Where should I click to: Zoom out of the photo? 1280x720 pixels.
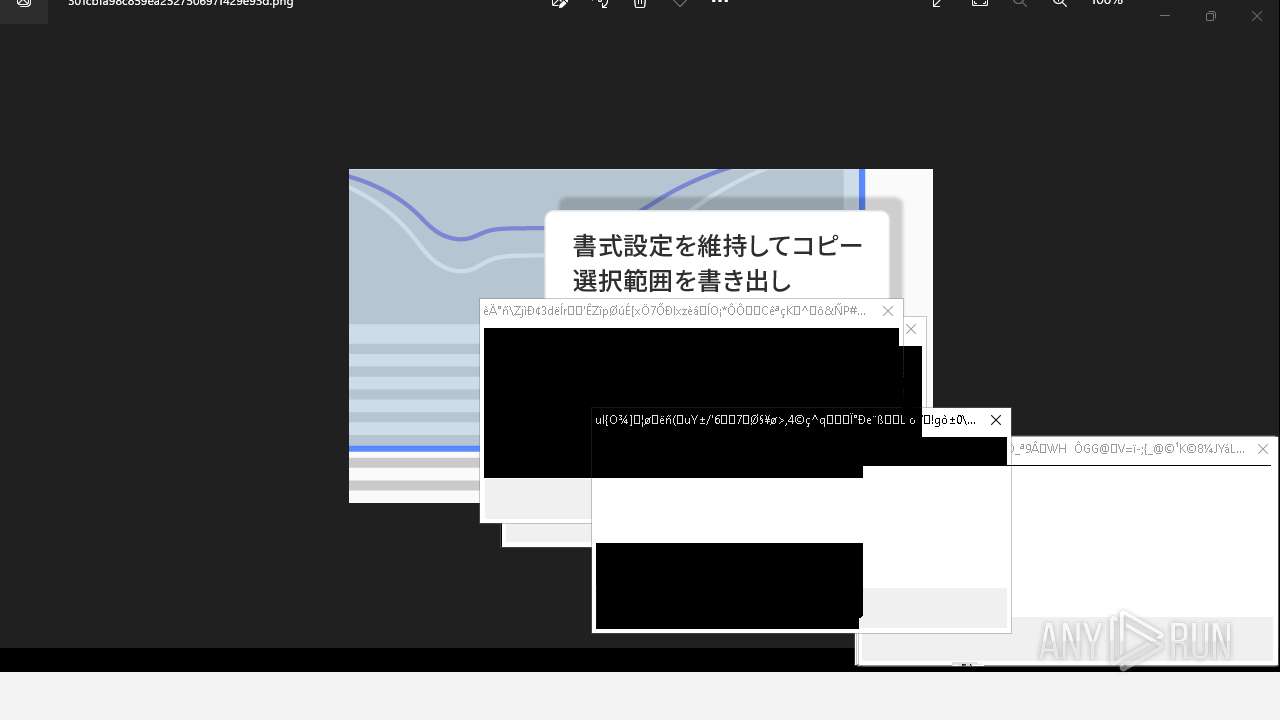click(1020, 3)
